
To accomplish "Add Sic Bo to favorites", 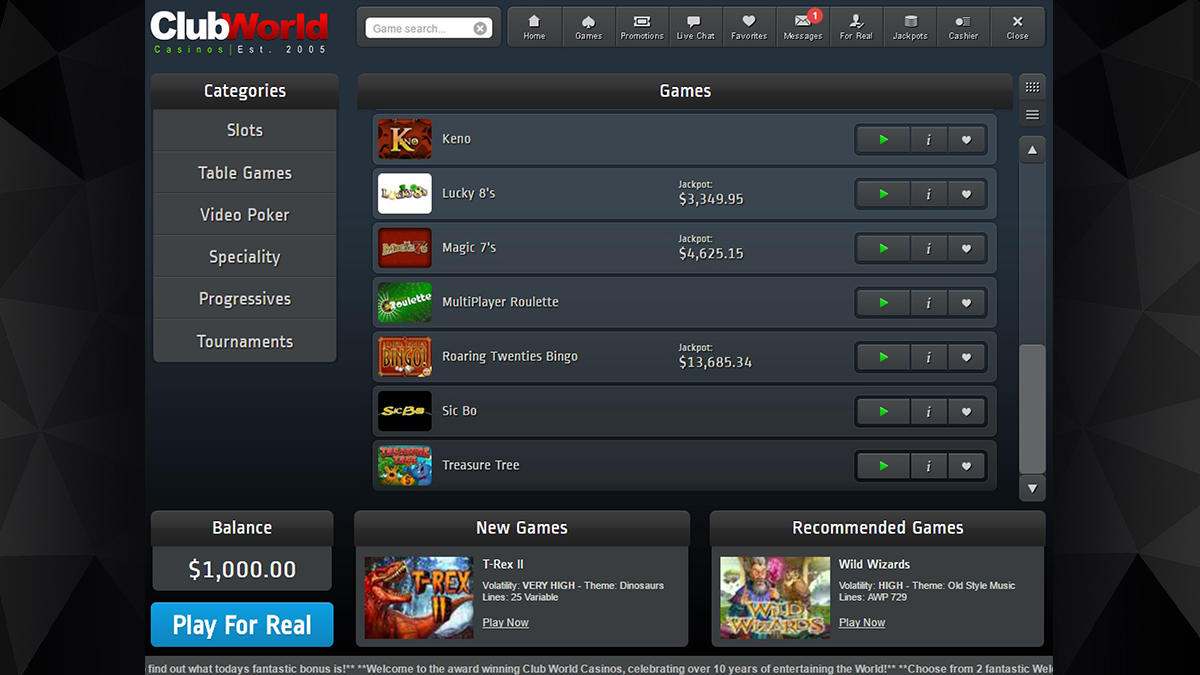I will tap(966, 411).
